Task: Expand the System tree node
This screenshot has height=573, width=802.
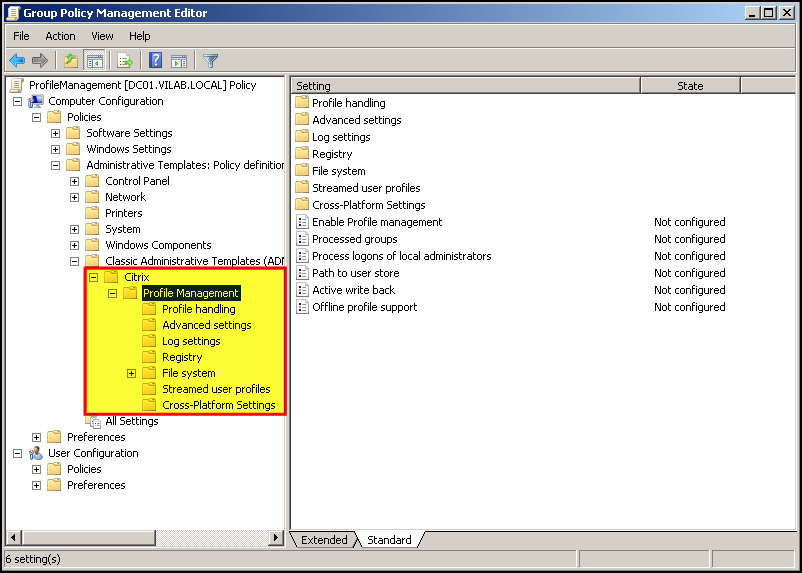Action: [x=74, y=229]
